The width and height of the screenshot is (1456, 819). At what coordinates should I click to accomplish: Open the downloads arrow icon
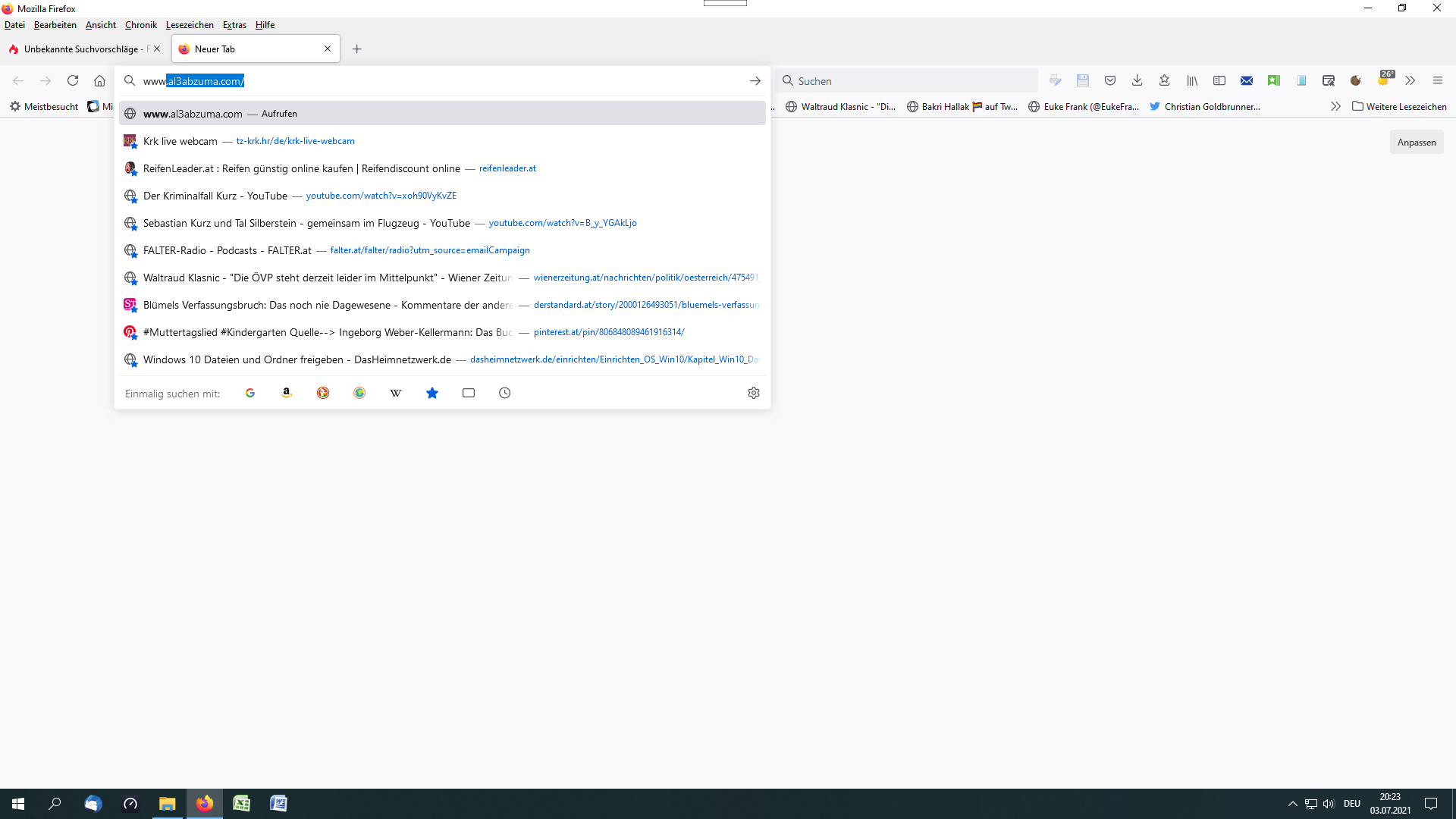coord(1137,80)
